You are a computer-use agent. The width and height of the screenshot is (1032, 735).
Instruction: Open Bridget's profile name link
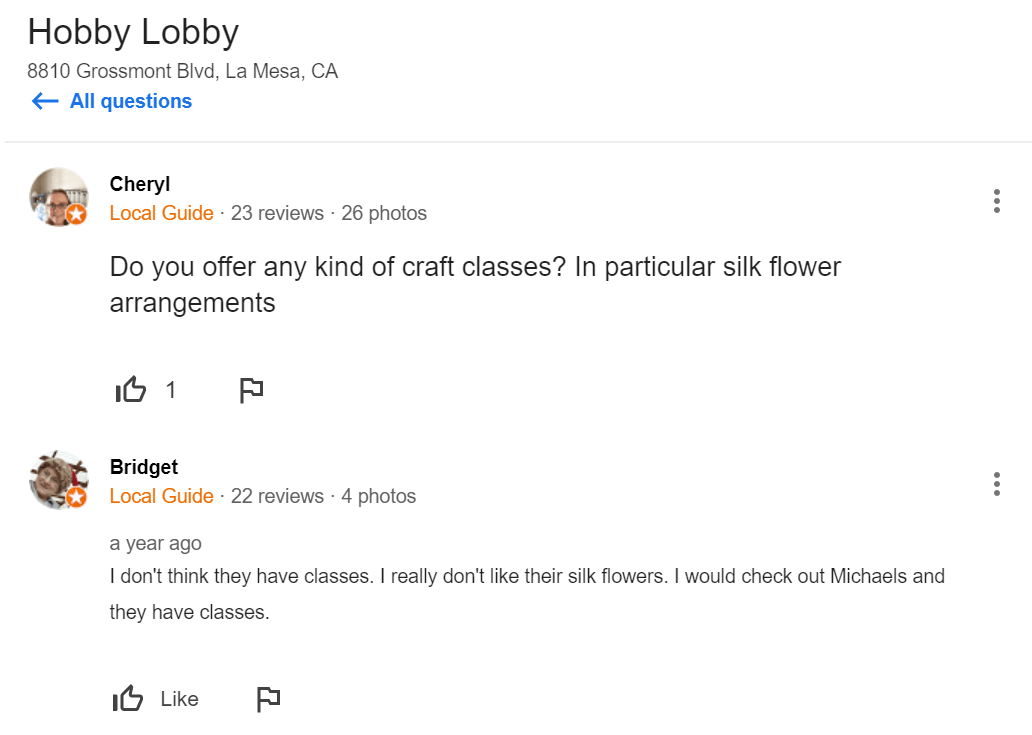144,467
